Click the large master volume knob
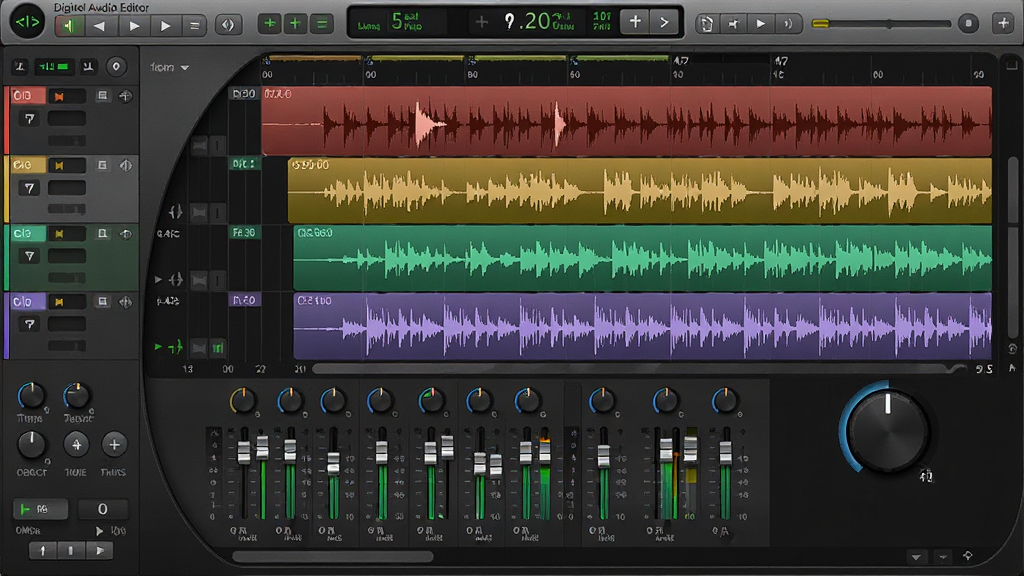Screen dimensions: 1024x576 [x=887, y=430]
